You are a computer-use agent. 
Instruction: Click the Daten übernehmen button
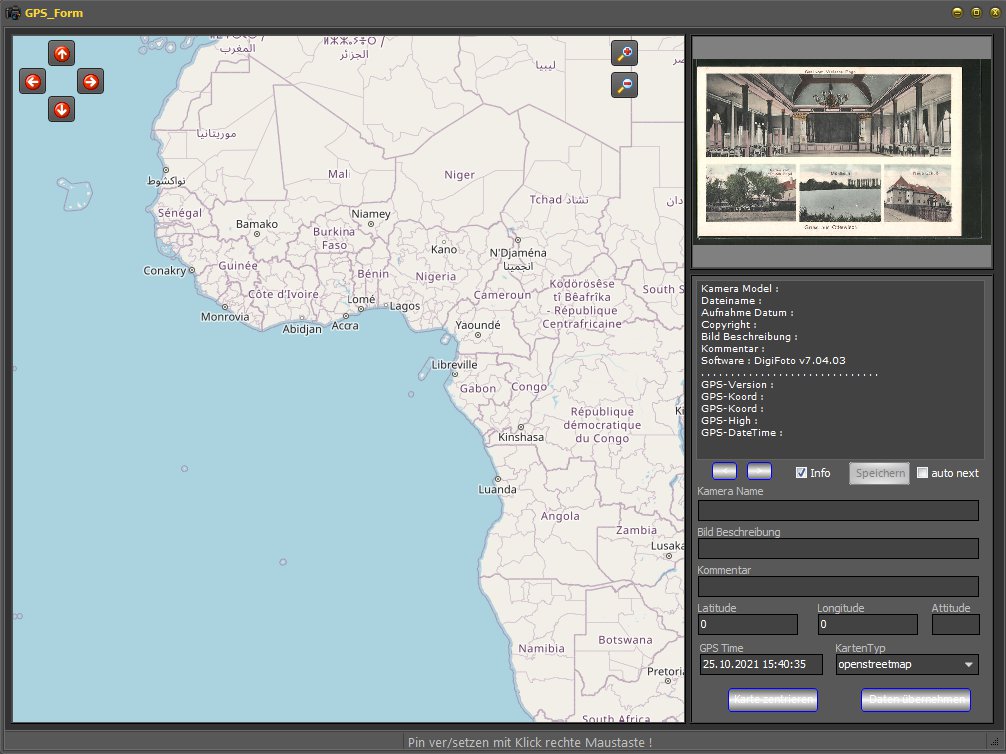click(918, 700)
